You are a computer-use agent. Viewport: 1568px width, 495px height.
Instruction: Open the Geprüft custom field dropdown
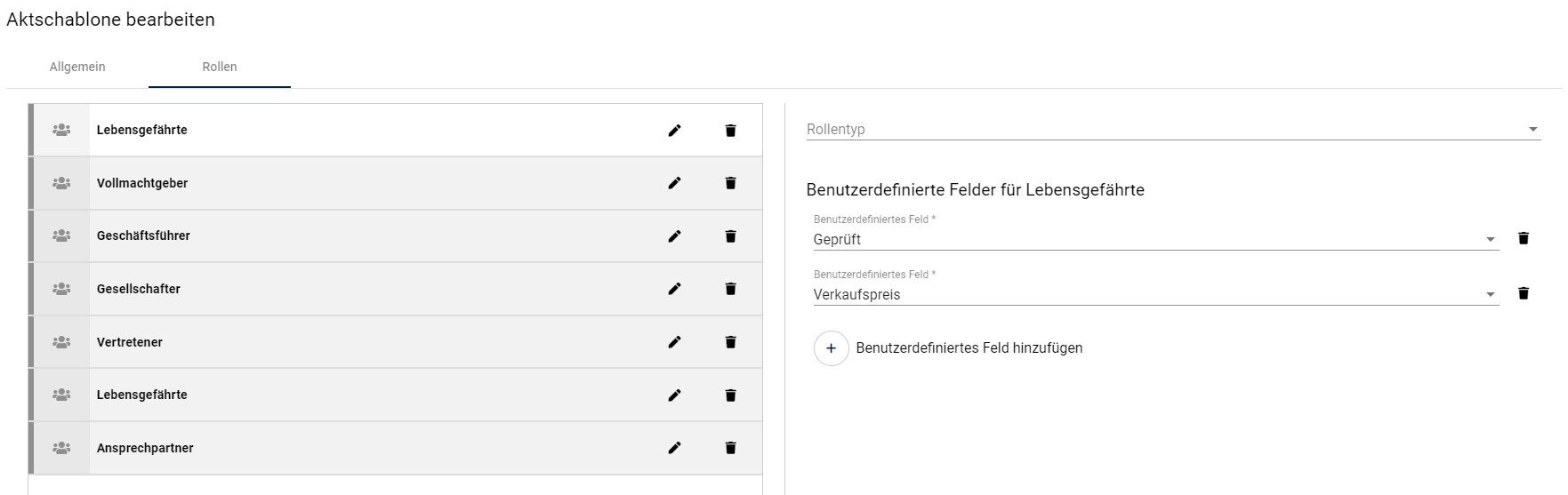pos(1156,239)
